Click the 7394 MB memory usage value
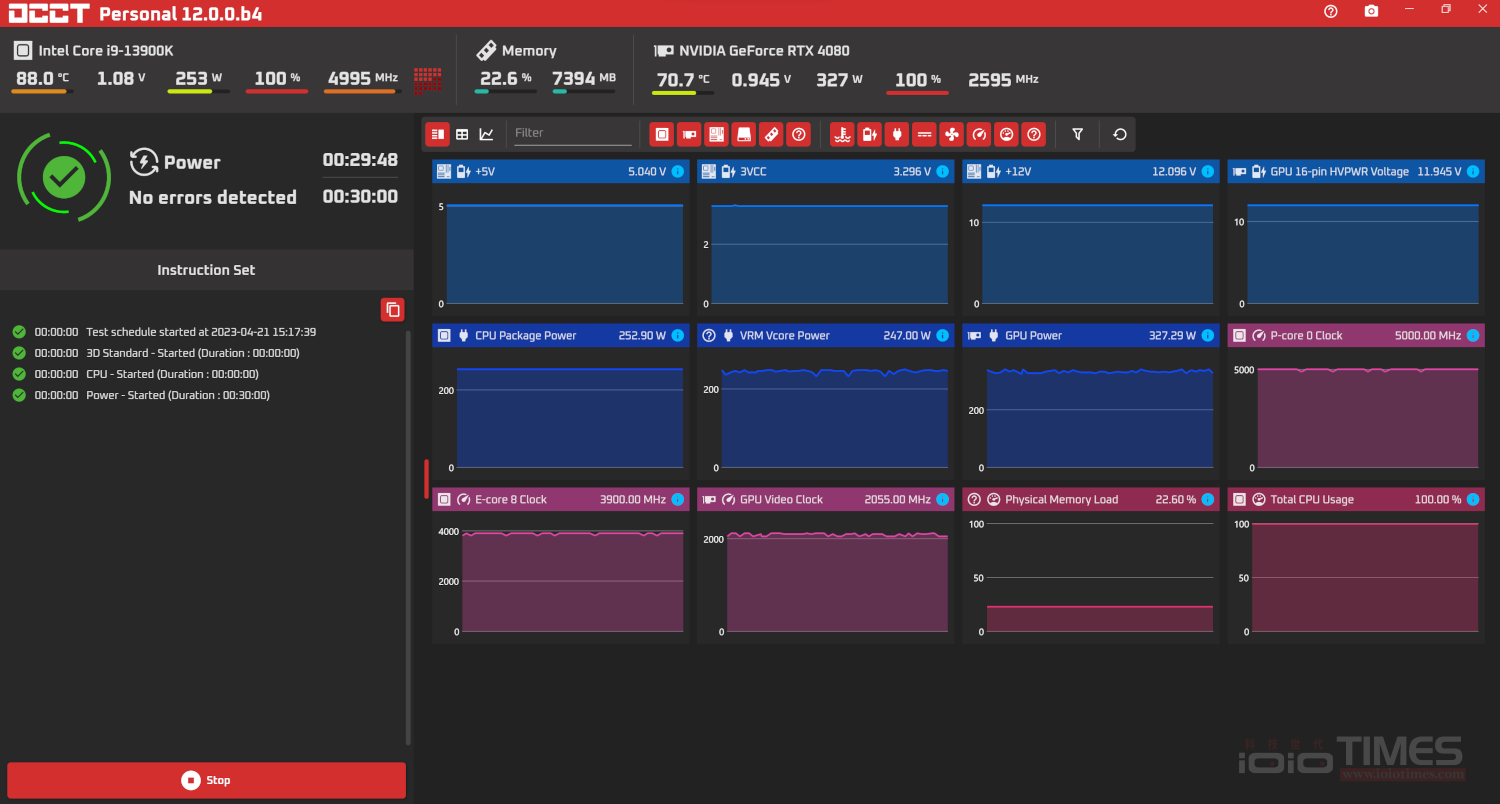 pos(584,78)
